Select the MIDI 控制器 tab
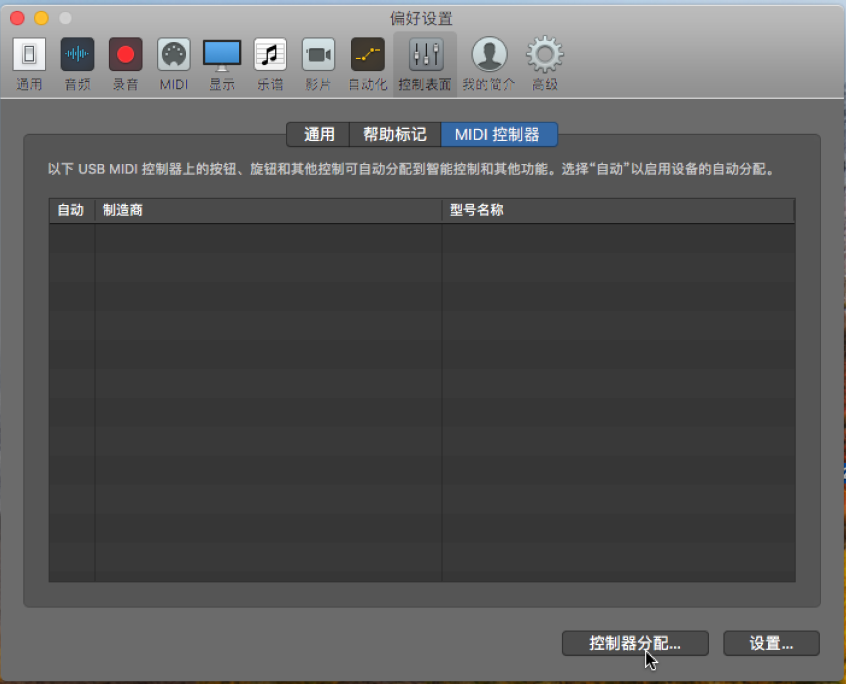Viewport: 846px width, 684px height. tap(497, 135)
